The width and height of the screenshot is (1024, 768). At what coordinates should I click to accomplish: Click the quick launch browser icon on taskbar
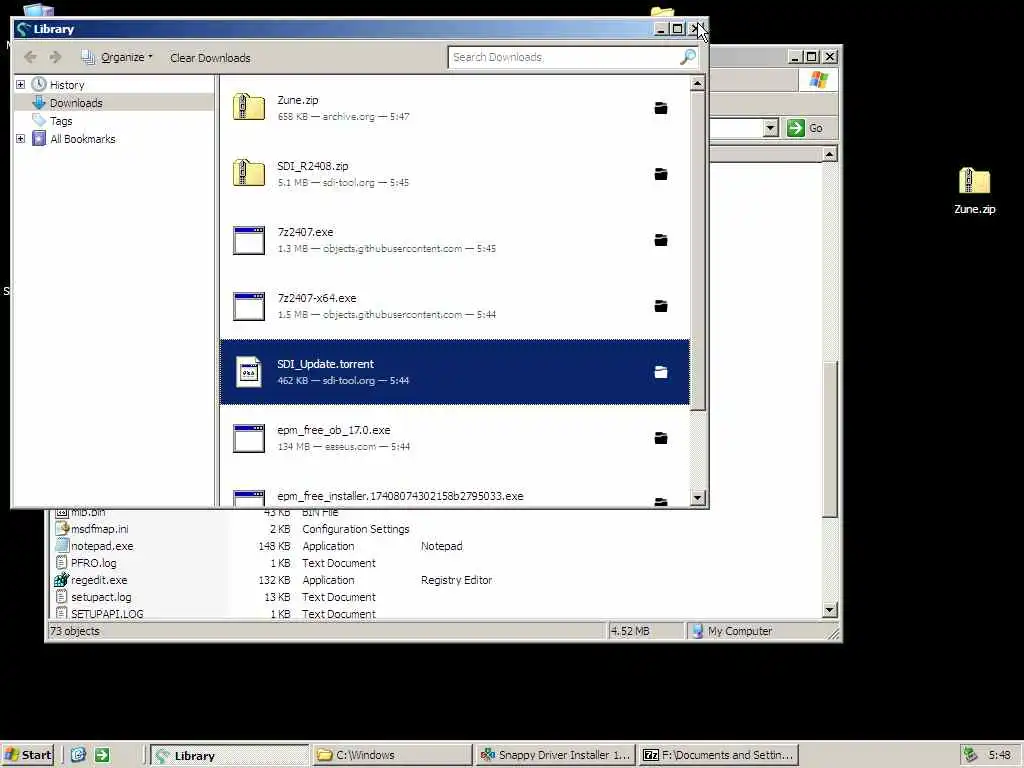tap(78, 755)
